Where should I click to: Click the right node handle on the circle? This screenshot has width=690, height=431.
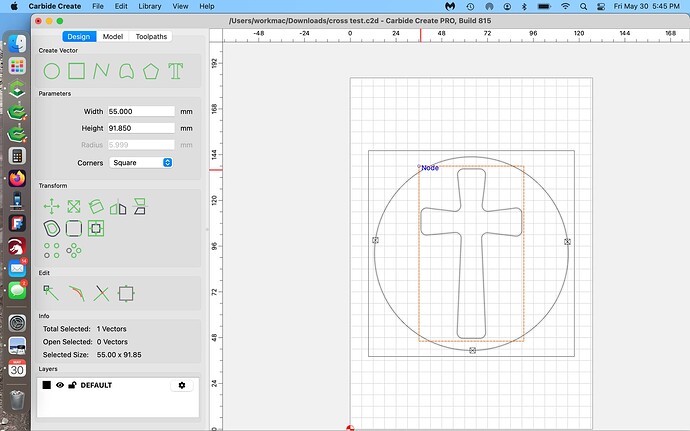(x=567, y=242)
